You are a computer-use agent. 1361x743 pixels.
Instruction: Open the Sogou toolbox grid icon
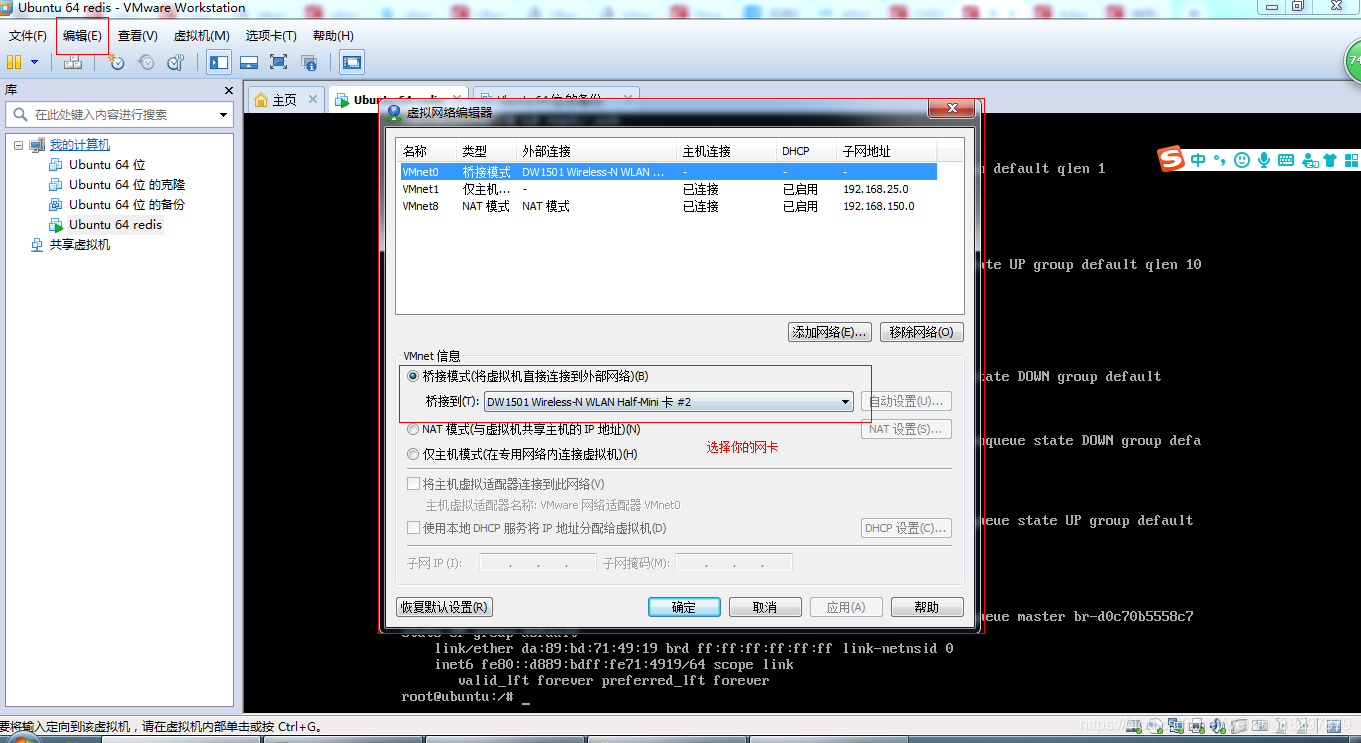(x=1352, y=160)
